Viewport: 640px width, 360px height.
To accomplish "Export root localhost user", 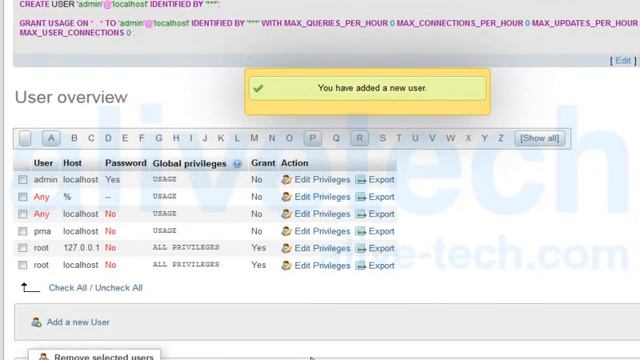I will pos(381,265).
